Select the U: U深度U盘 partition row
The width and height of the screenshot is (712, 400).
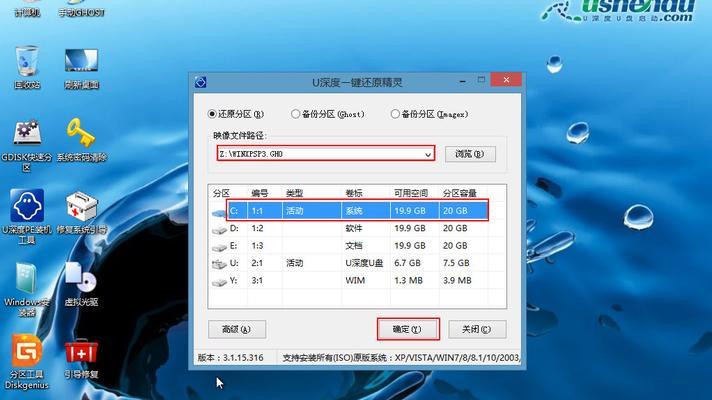click(350, 263)
